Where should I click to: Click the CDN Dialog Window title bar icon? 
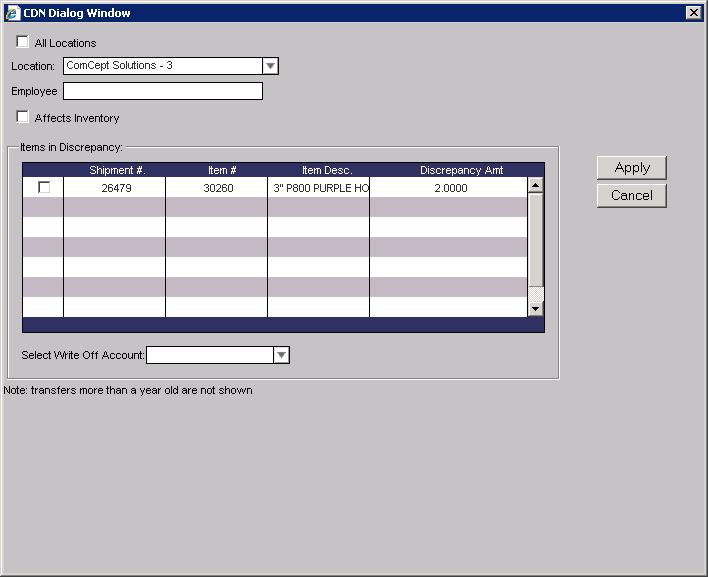point(12,13)
